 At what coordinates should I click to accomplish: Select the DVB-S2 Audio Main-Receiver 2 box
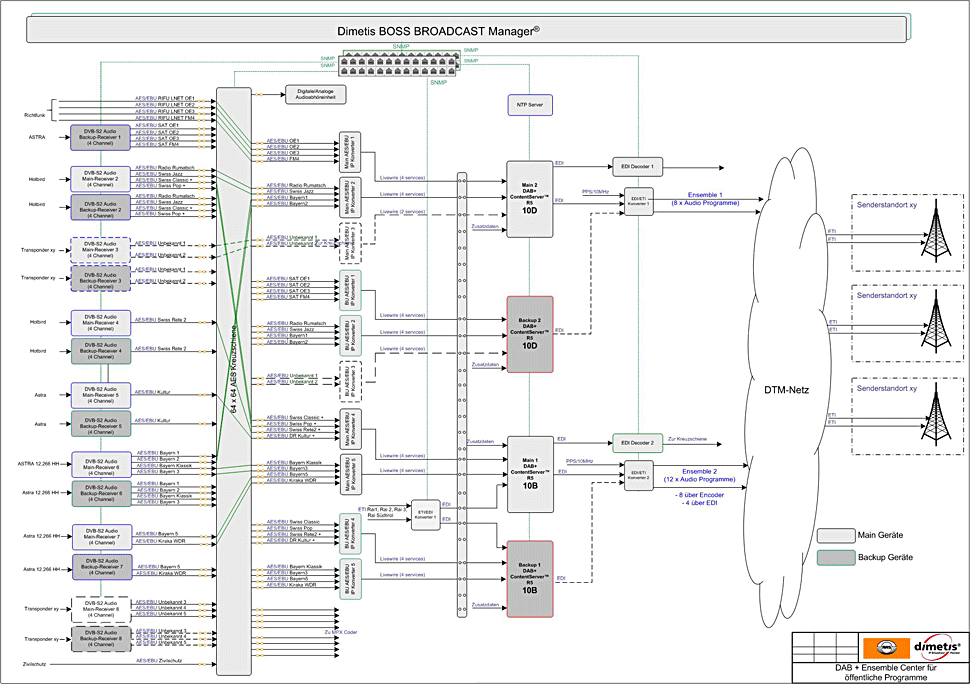coord(100,179)
